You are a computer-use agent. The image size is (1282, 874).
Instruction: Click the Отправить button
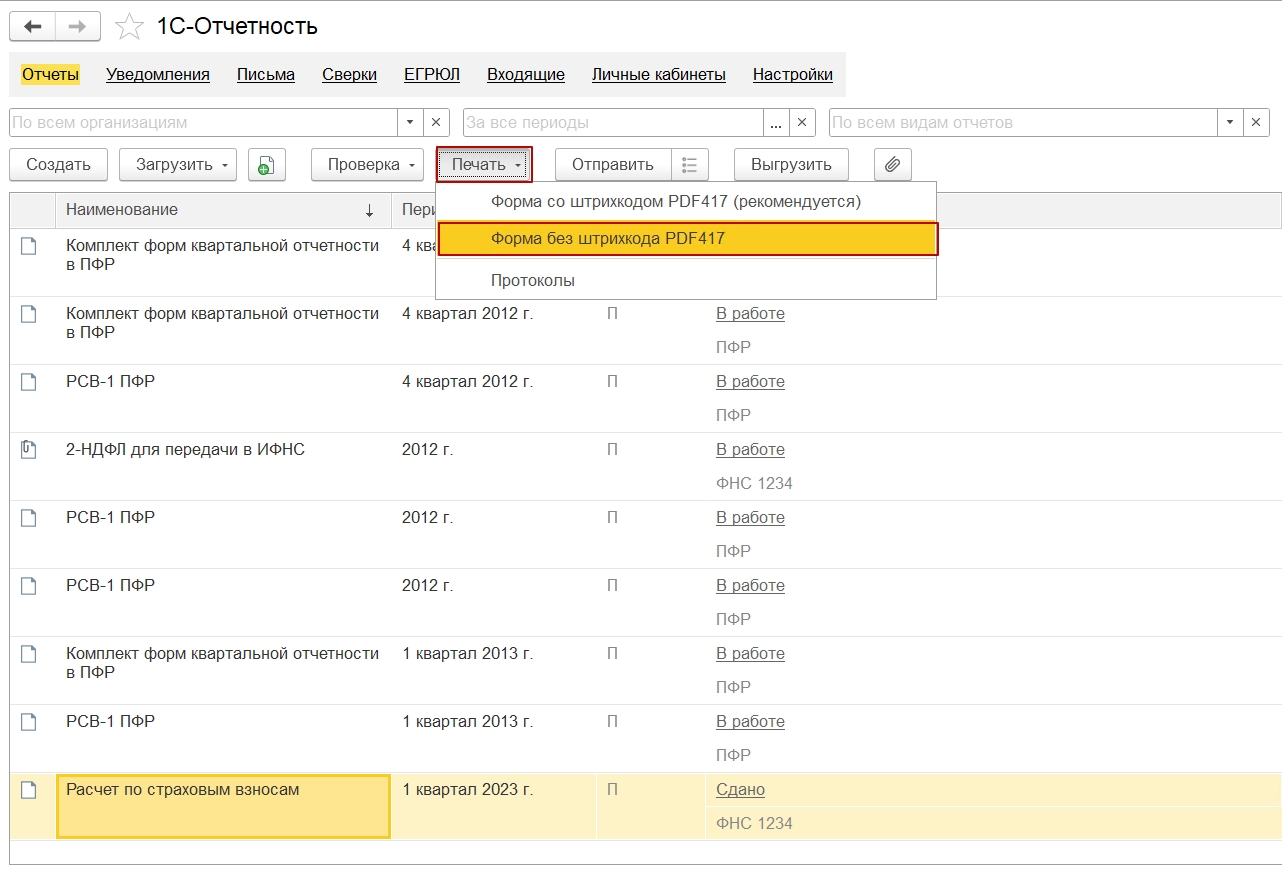click(x=613, y=165)
